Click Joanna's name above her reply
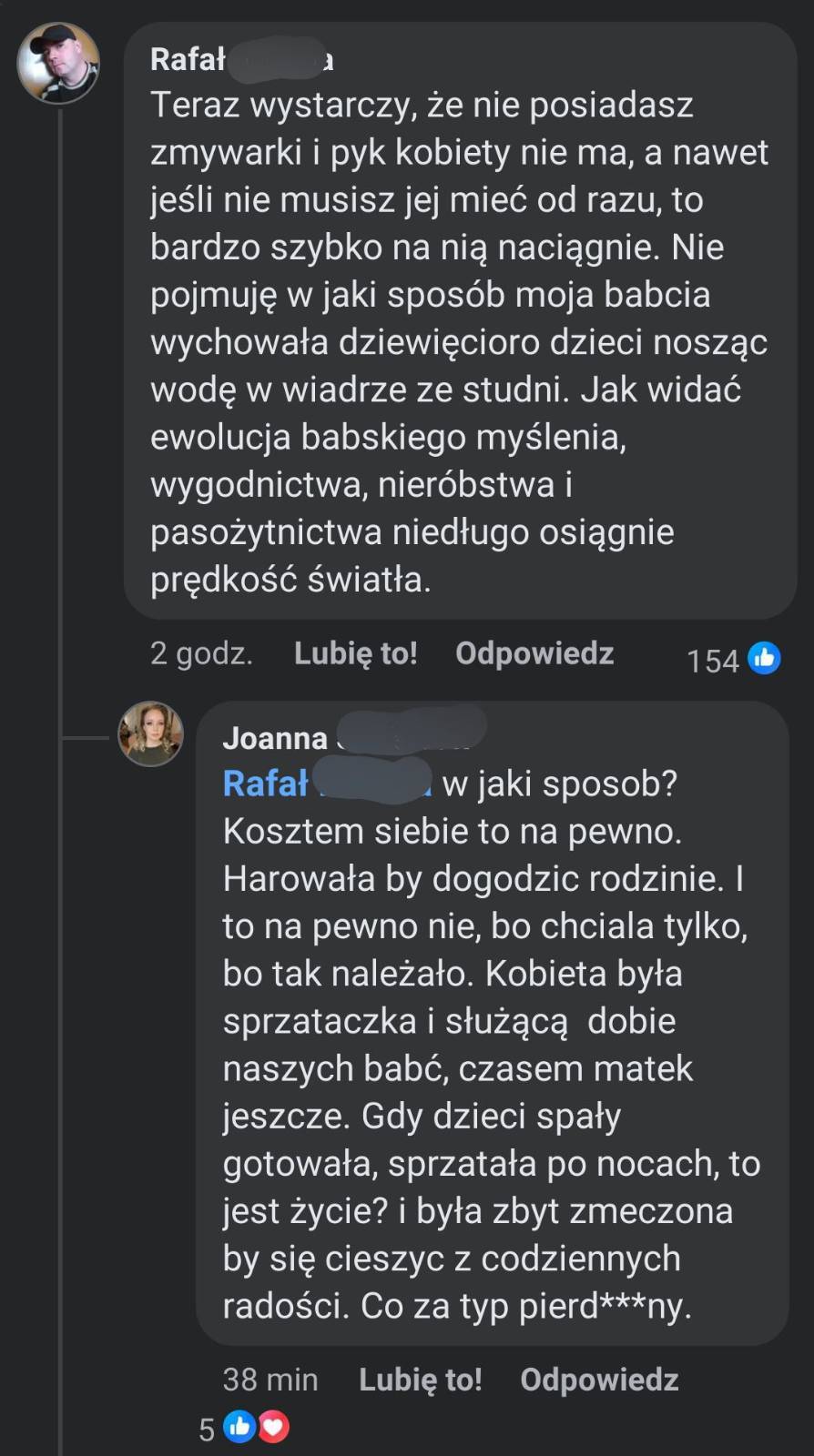Viewport: 814px width, 1456px height. click(x=274, y=738)
